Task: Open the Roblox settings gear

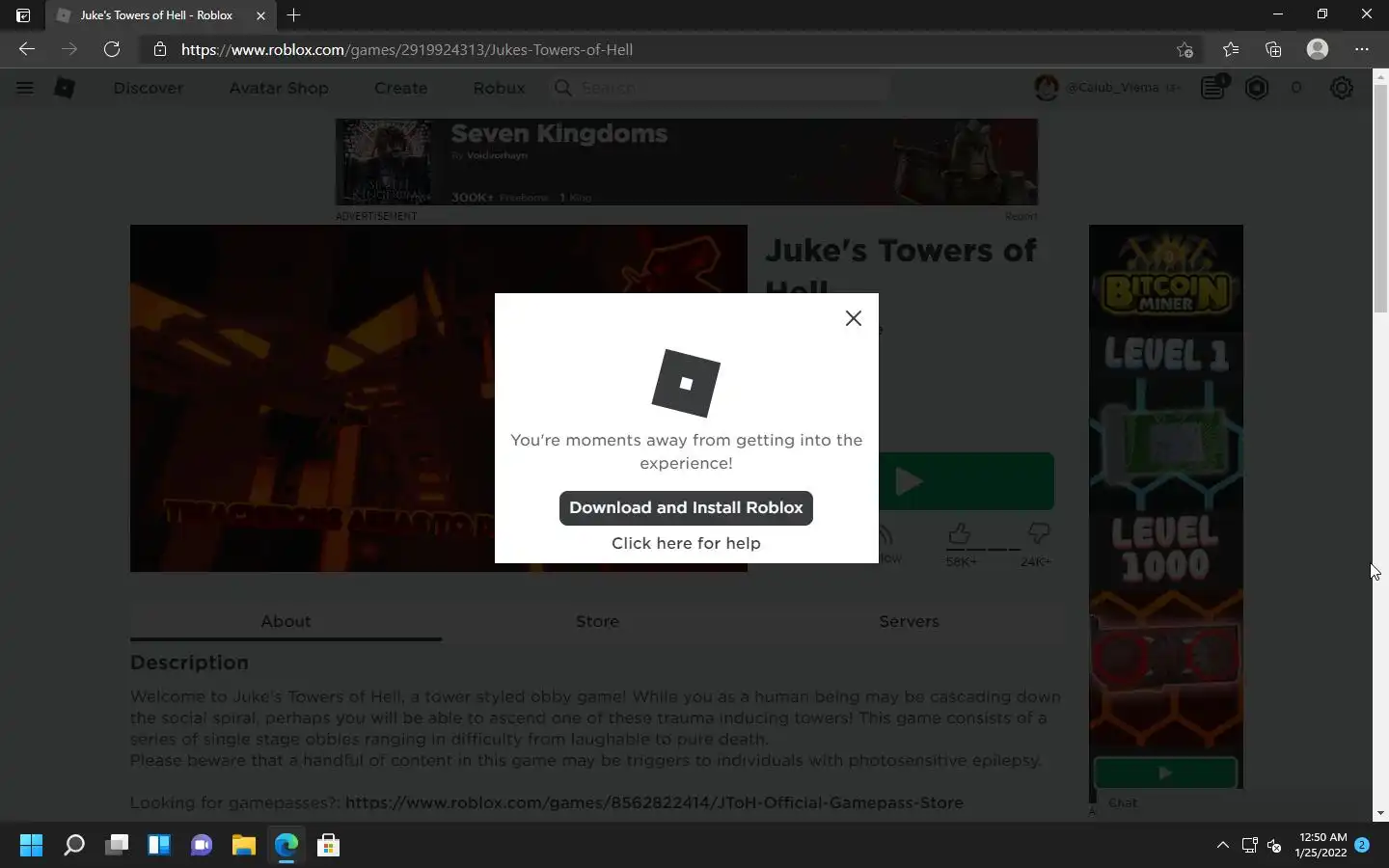Action: 1342,88
